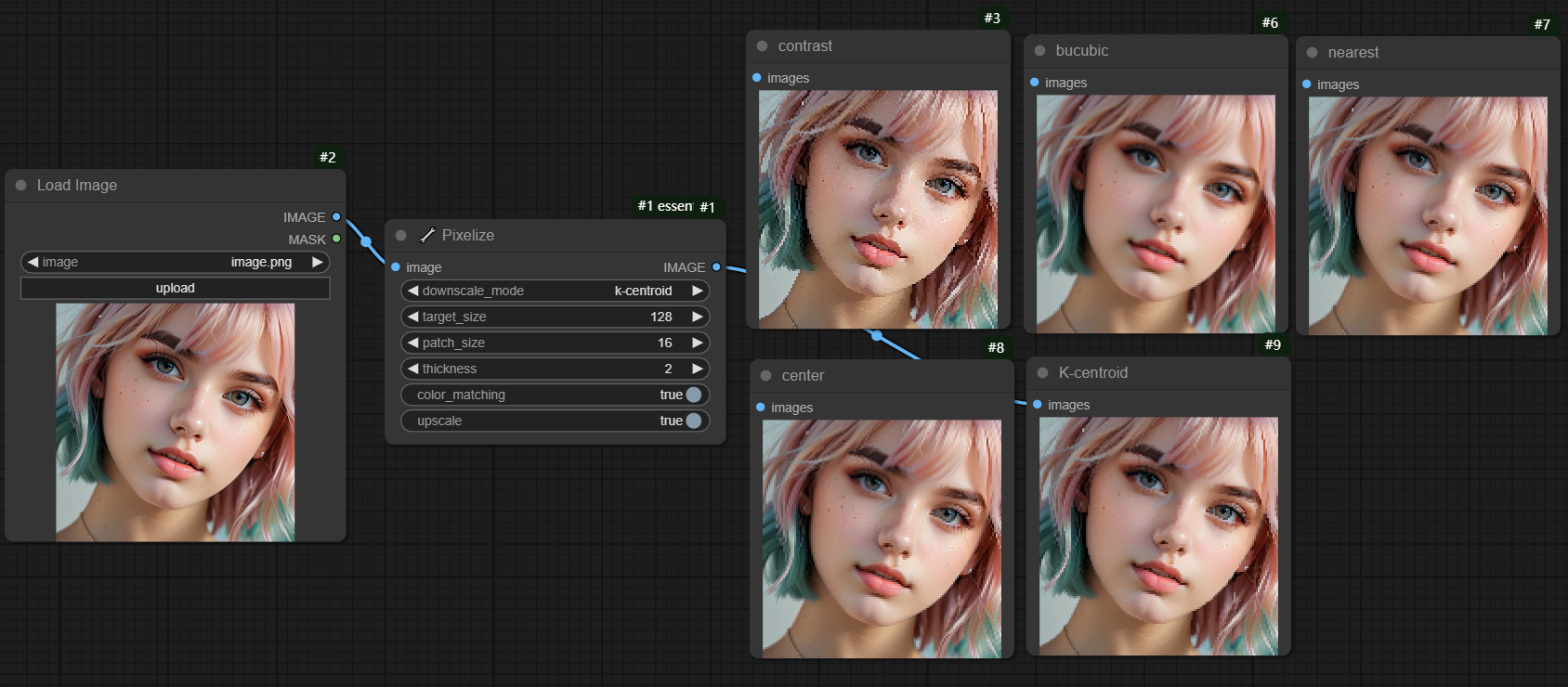Click the IMAGE output port of Load Image
The height and width of the screenshot is (687, 1568).
[x=336, y=217]
